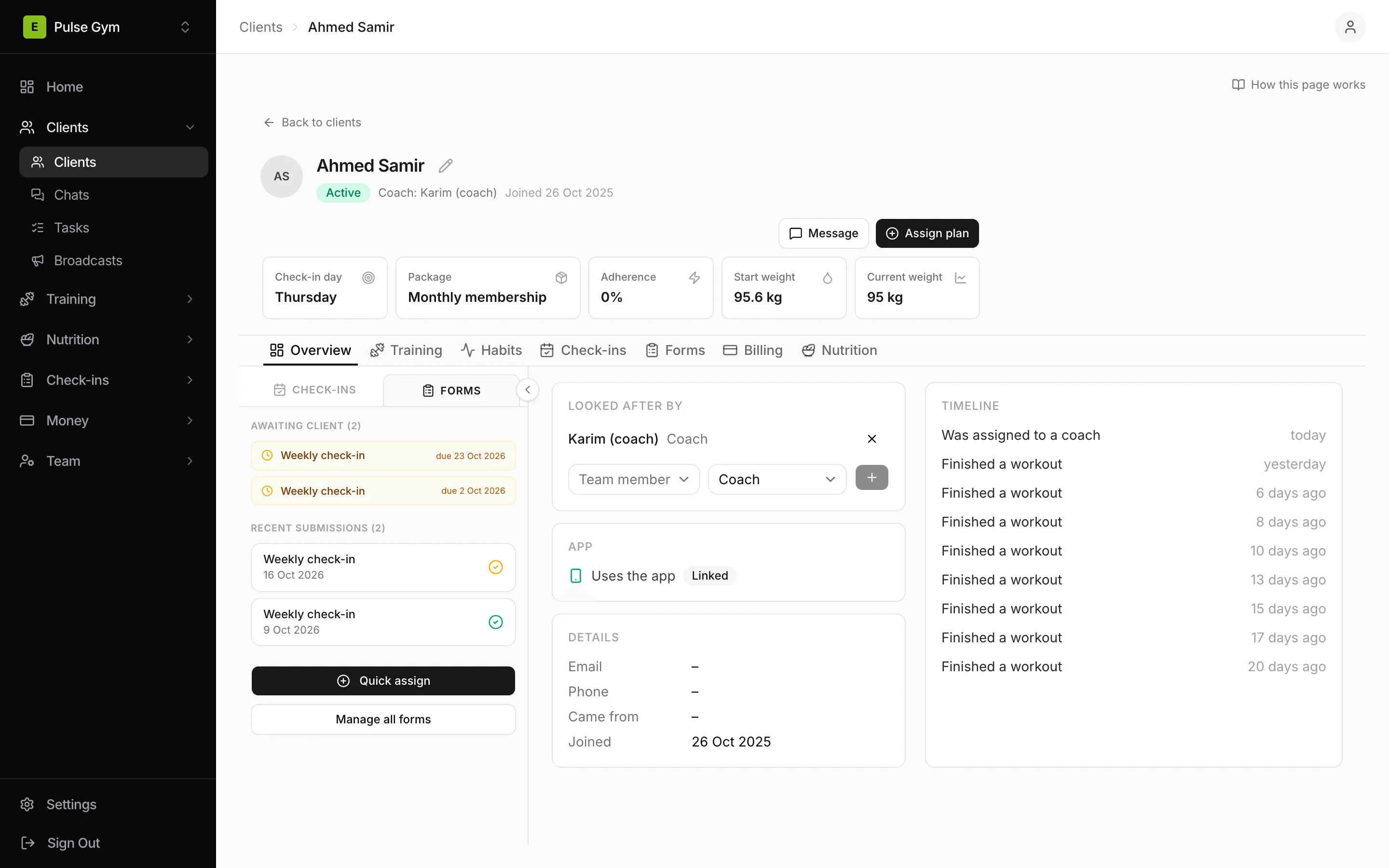Open the Pulse Gym workspace switcher

185,27
